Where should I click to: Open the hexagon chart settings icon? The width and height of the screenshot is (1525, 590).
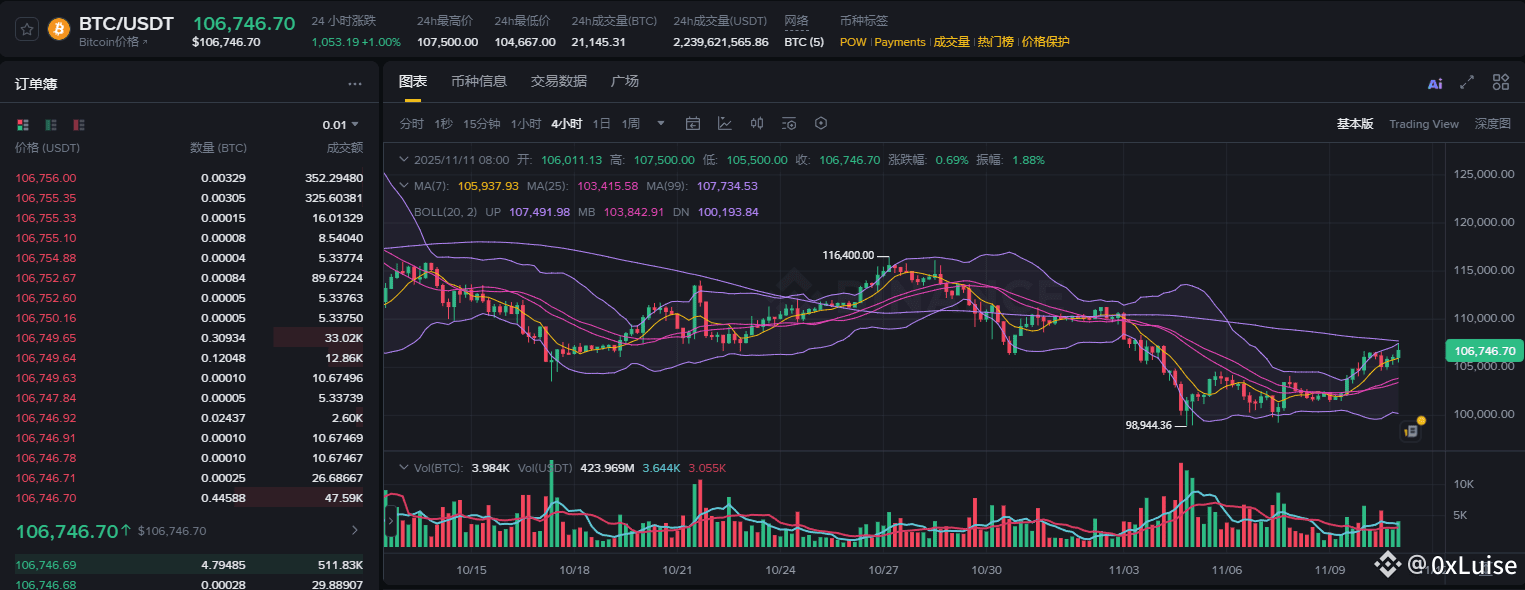tap(821, 123)
